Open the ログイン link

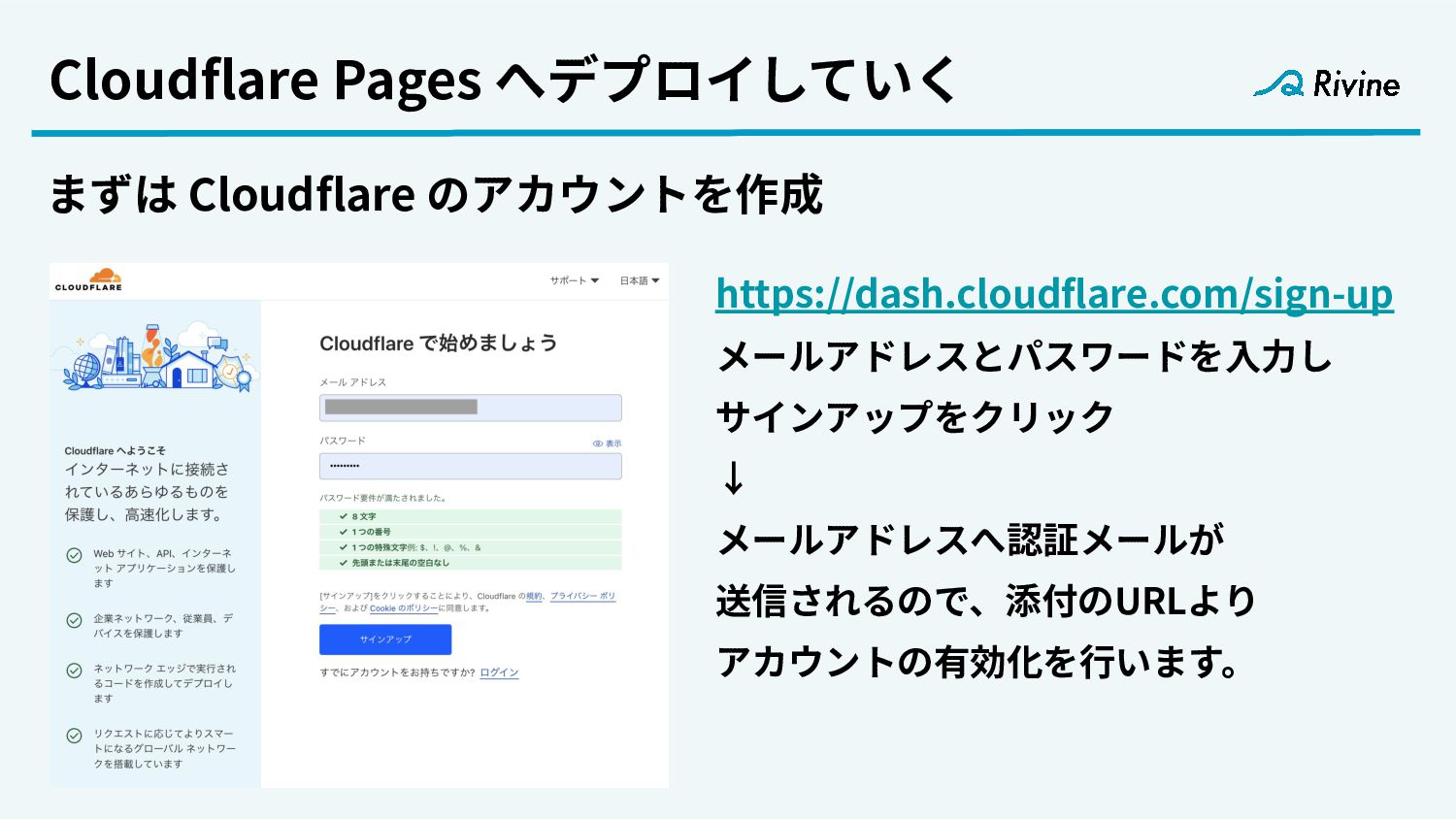pos(499,672)
